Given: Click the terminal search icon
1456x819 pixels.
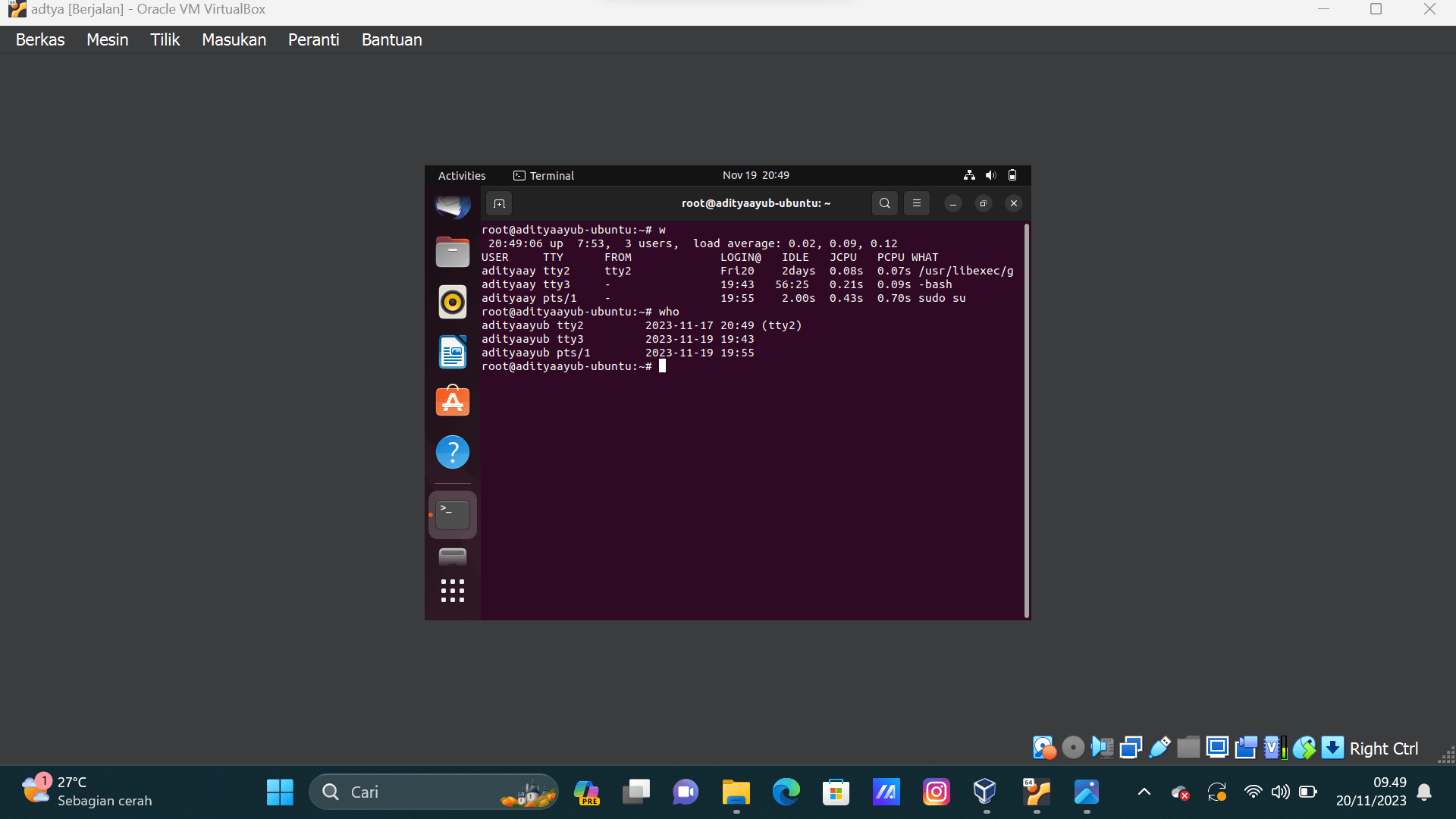Looking at the screenshot, I should click(884, 203).
